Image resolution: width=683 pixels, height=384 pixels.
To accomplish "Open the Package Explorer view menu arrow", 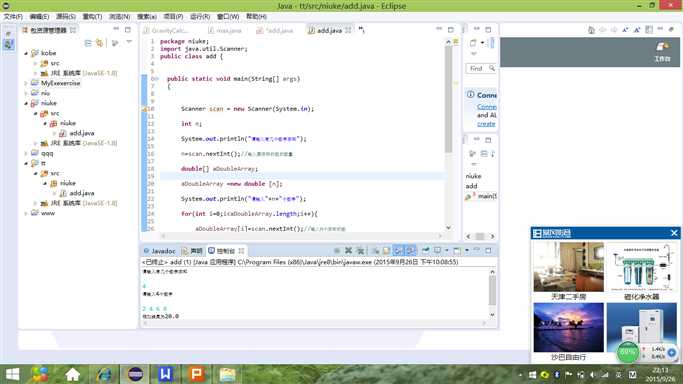I will coord(129,42).
